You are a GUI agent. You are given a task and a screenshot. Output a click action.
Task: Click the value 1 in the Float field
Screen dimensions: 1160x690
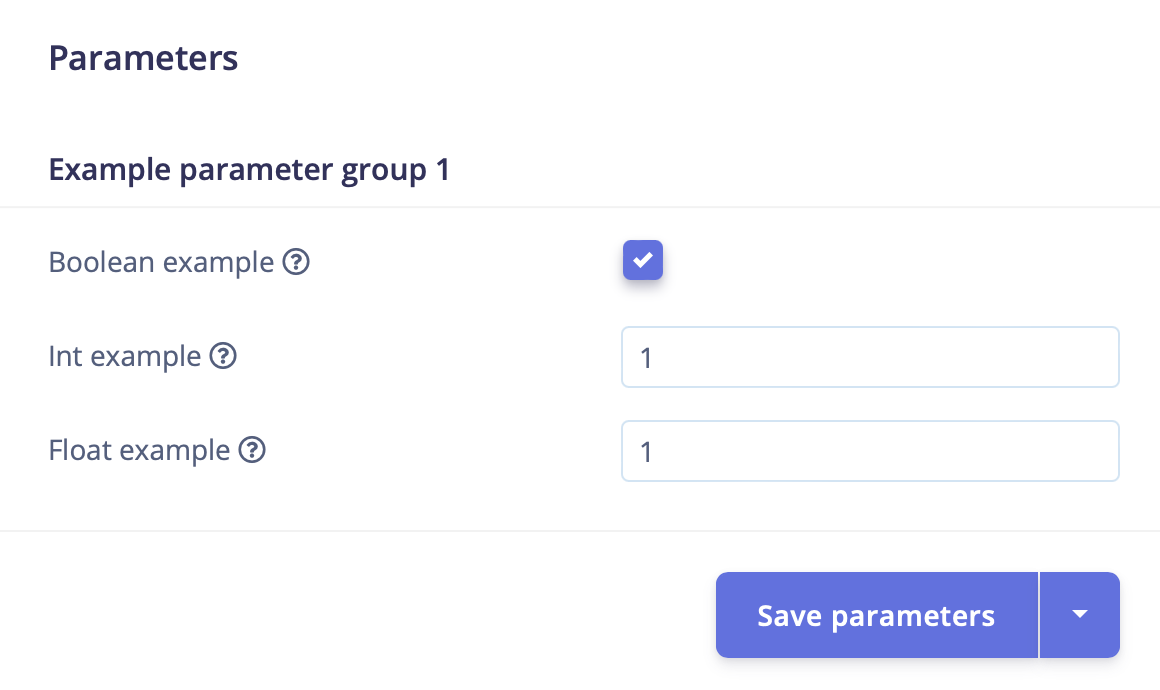point(646,452)
